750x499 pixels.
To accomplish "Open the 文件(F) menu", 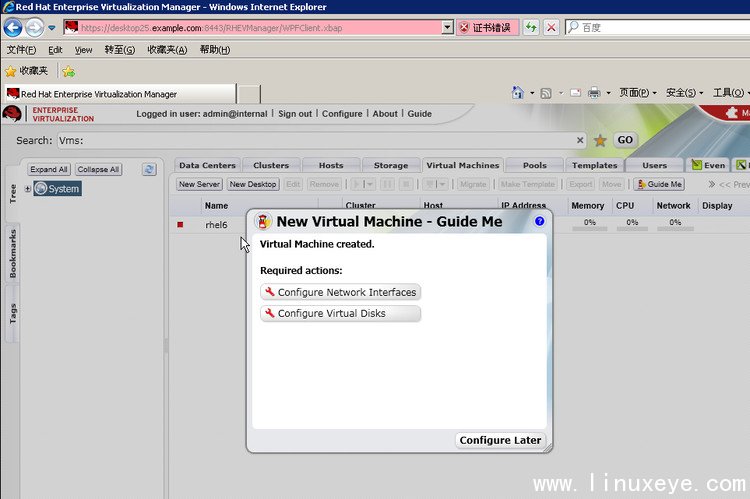I will click(22, 50).
